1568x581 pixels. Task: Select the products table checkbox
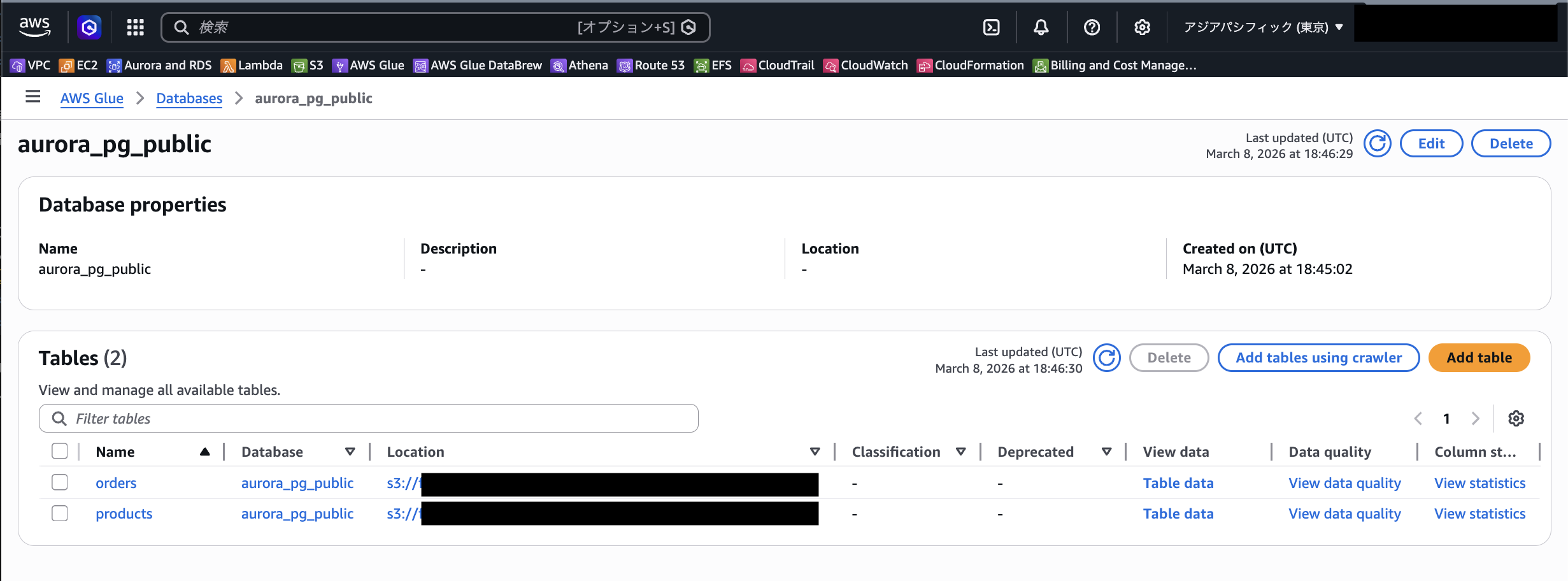pyautogui.click(x=60, y=513)
